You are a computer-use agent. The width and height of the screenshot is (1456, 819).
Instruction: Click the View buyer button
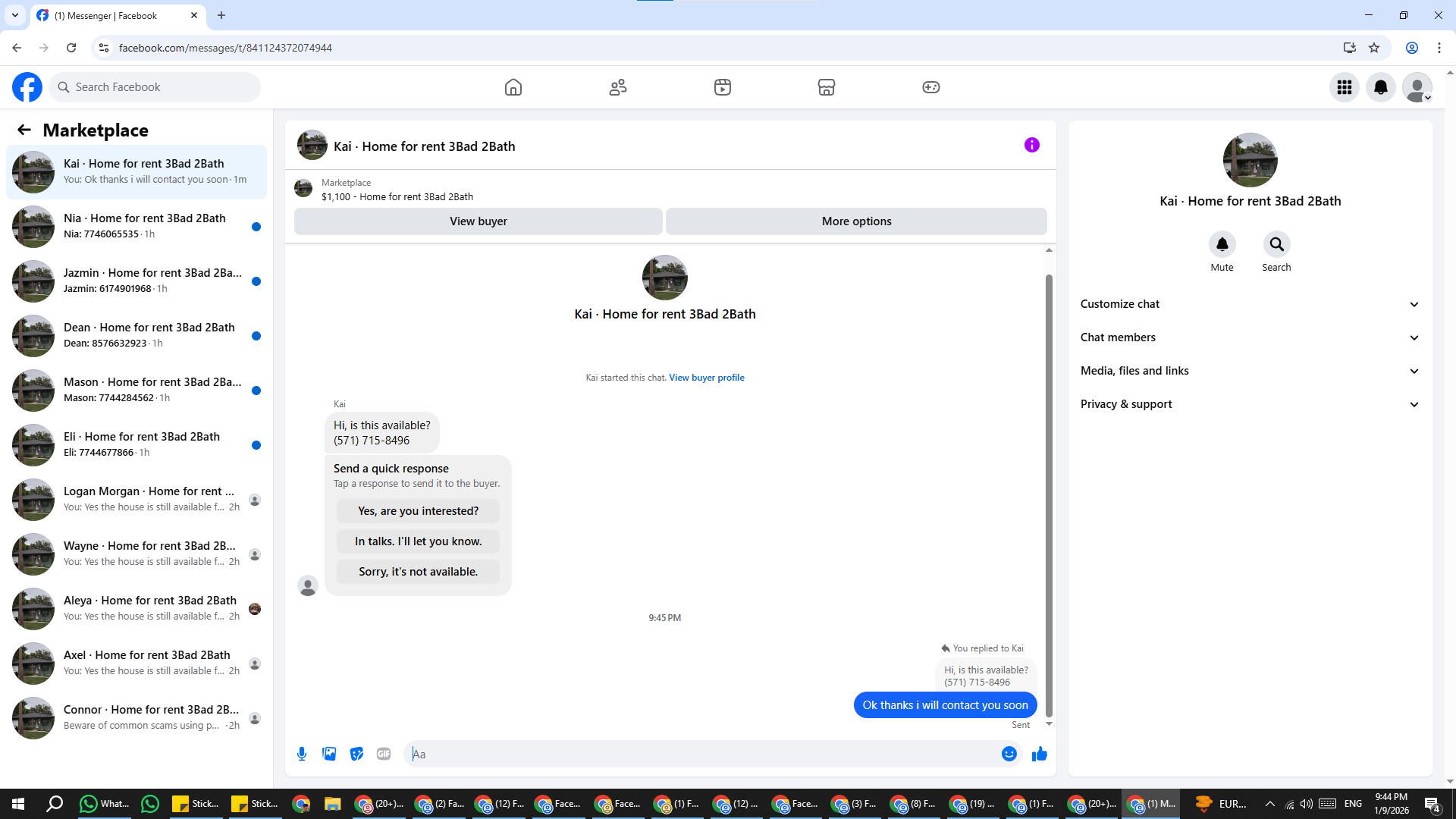478,221
